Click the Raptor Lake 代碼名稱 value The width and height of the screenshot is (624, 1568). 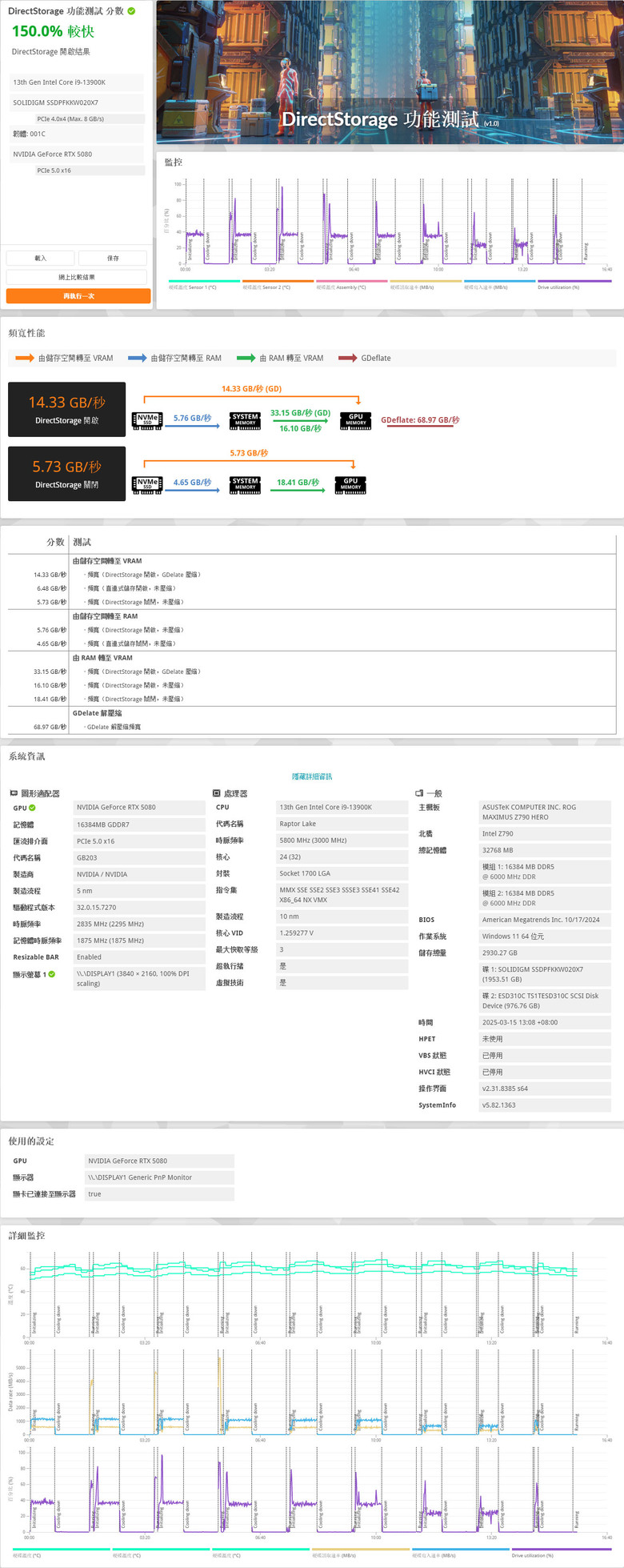click(342, 824)
